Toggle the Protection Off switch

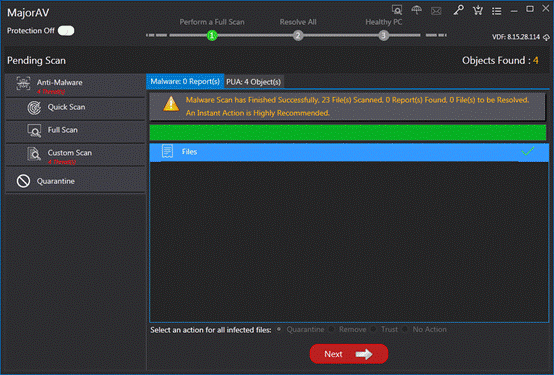pyautogui.click(x=66, y=31)
